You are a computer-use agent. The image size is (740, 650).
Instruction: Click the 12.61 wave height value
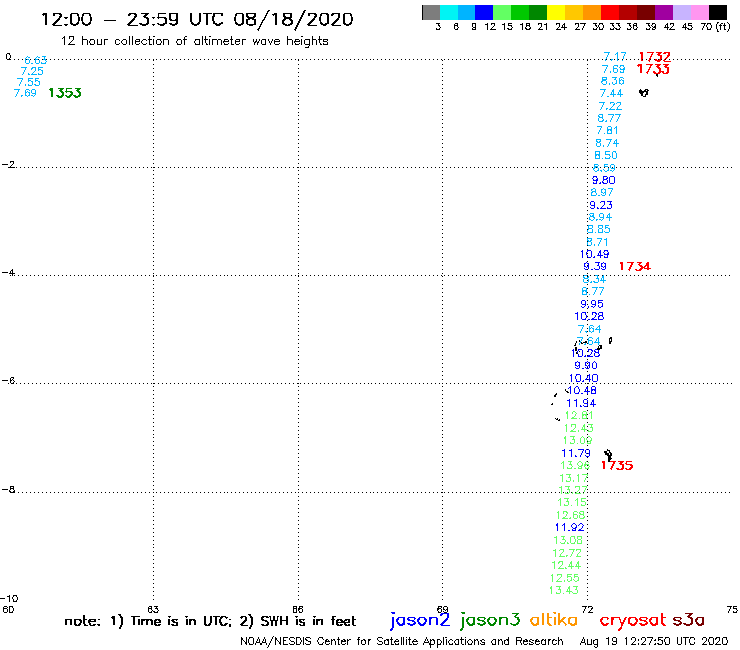[579, 415]
